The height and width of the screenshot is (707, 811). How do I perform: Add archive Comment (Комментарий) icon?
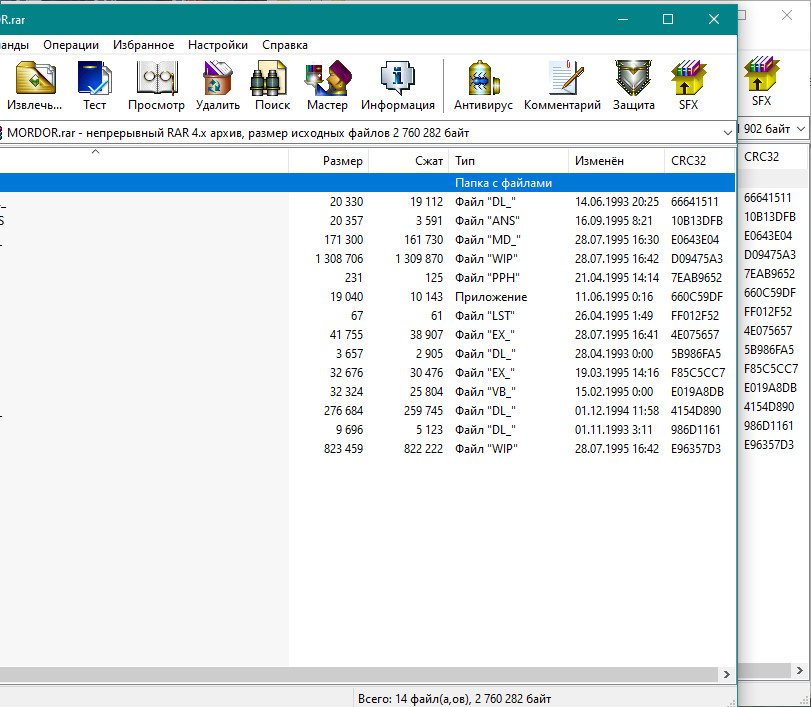pyautogui.click(x=562, y=85)
